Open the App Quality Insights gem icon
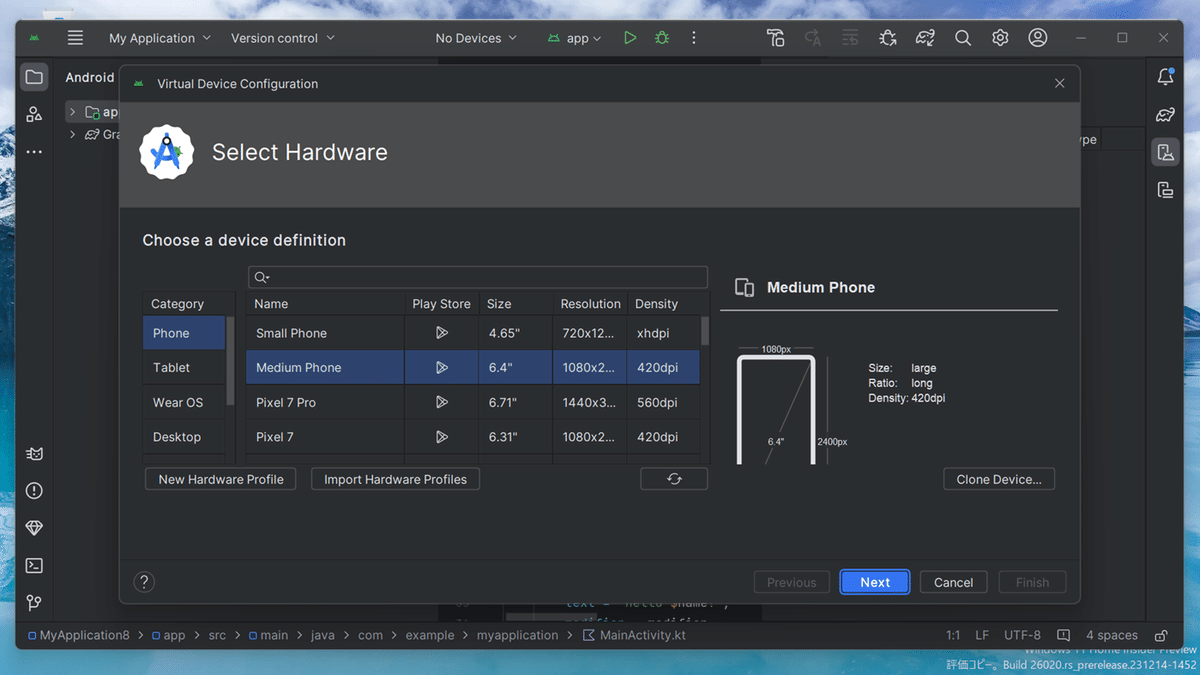The height and width of the screenshot is (675, 1200). 34,528
